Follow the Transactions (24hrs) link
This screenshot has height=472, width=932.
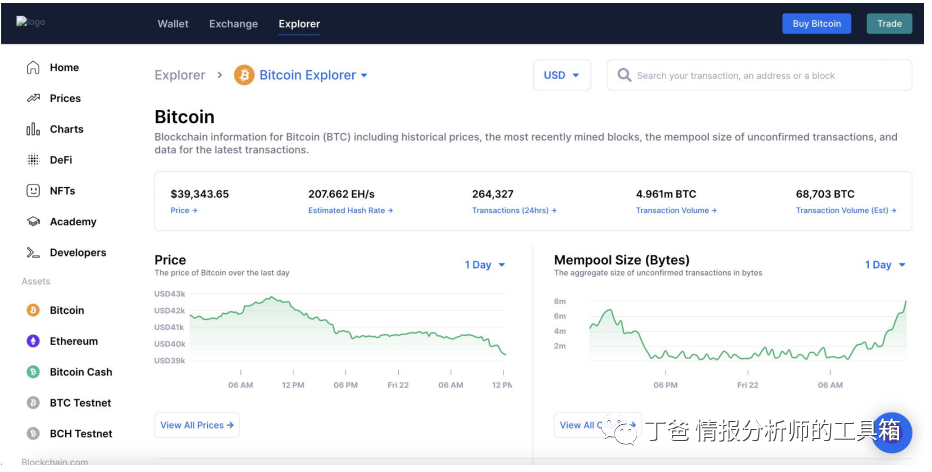tap(514, 210)
